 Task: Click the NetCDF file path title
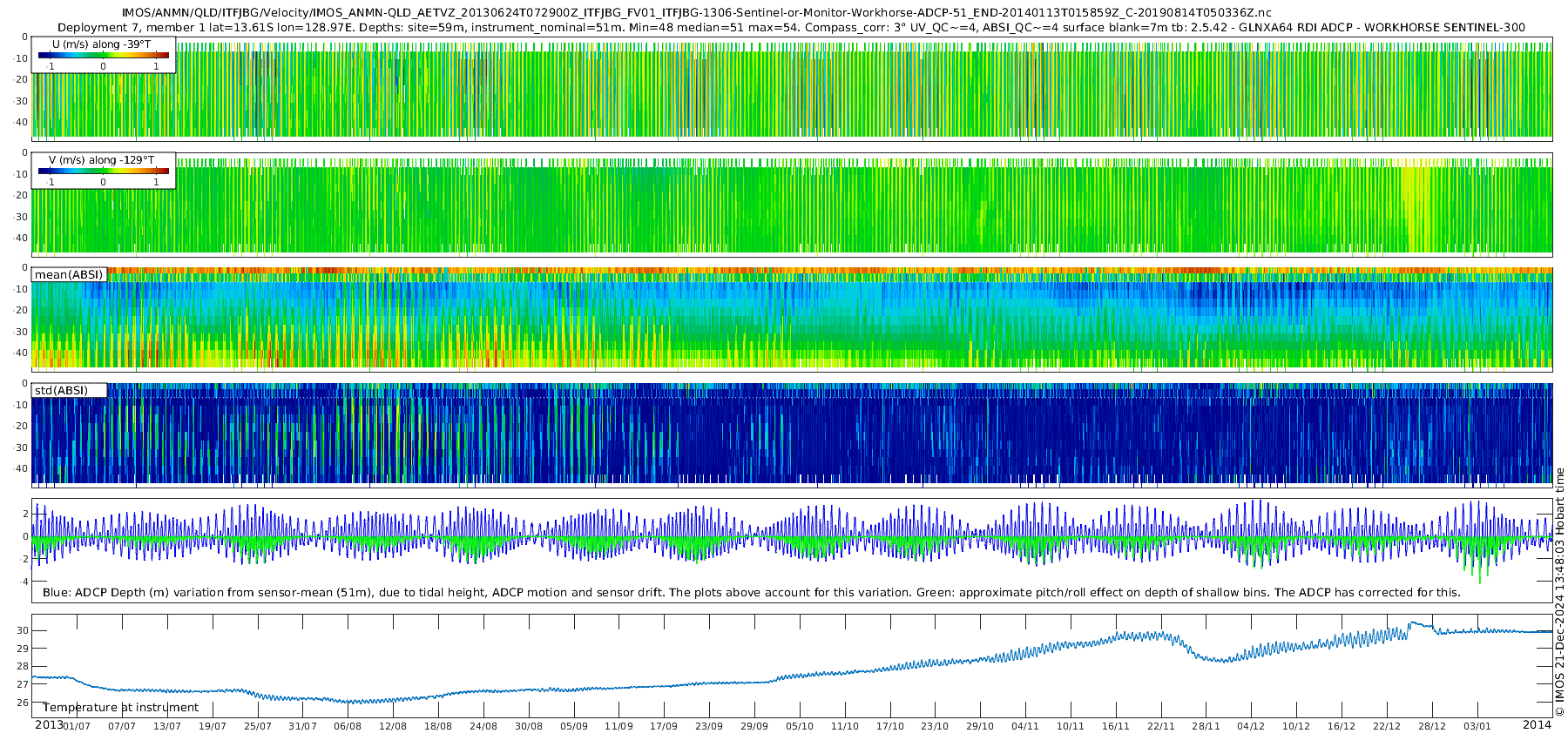coord(696,13)
